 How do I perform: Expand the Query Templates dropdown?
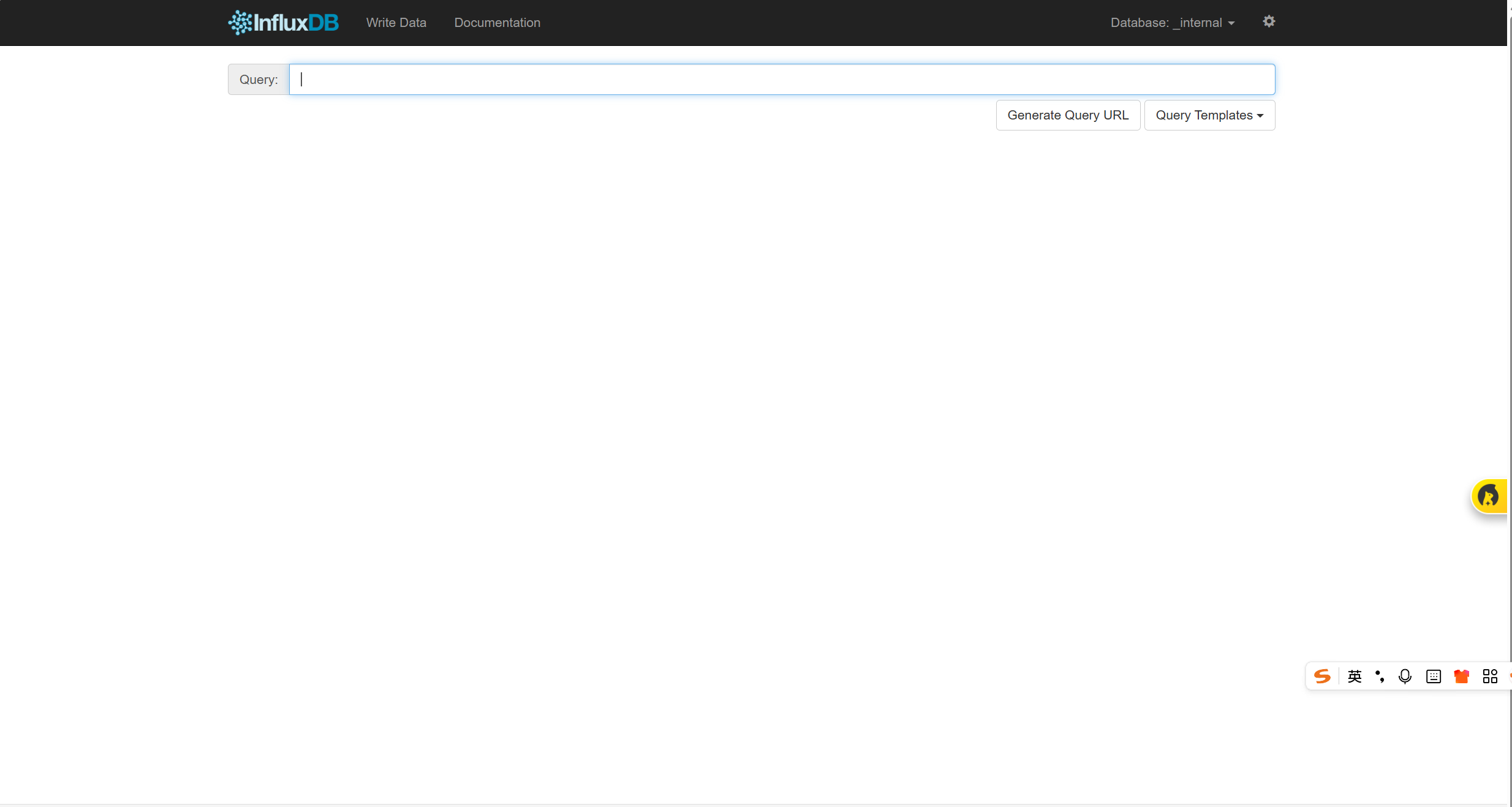[1209, 115]
